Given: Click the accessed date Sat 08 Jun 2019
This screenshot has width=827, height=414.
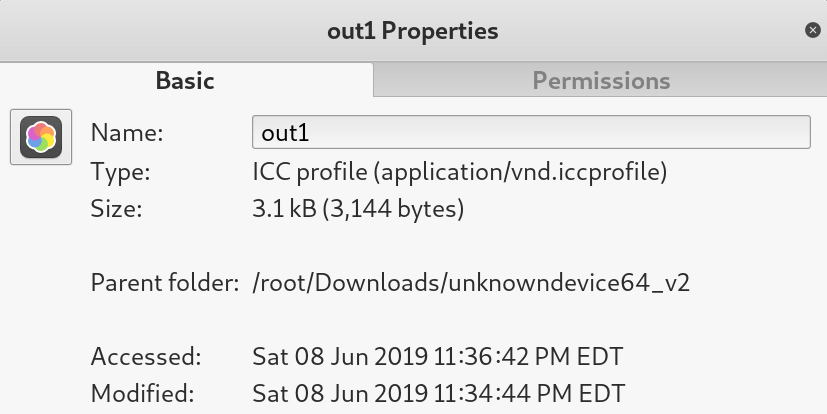Looking at the screenshot, I should (341, 357).
